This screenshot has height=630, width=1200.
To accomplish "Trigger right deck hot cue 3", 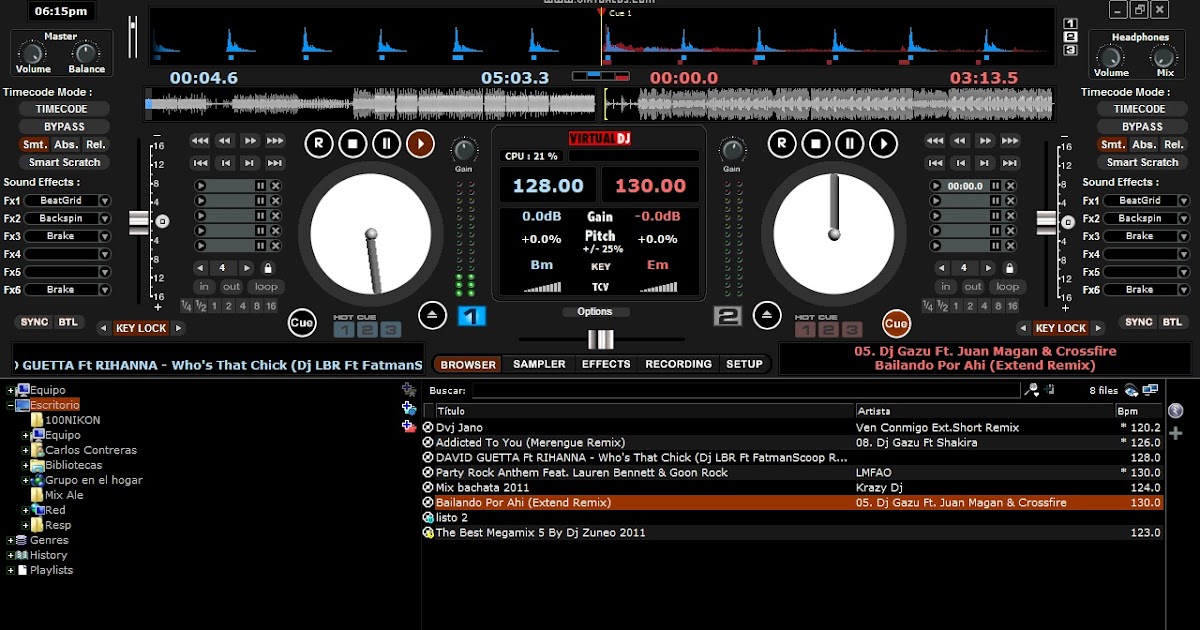I will pos(852,330).
